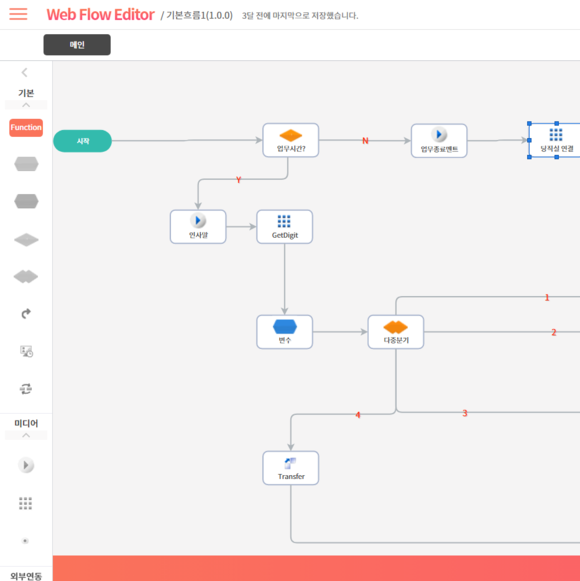
Task: Open the hamburger menu
Action: [18, 14]
